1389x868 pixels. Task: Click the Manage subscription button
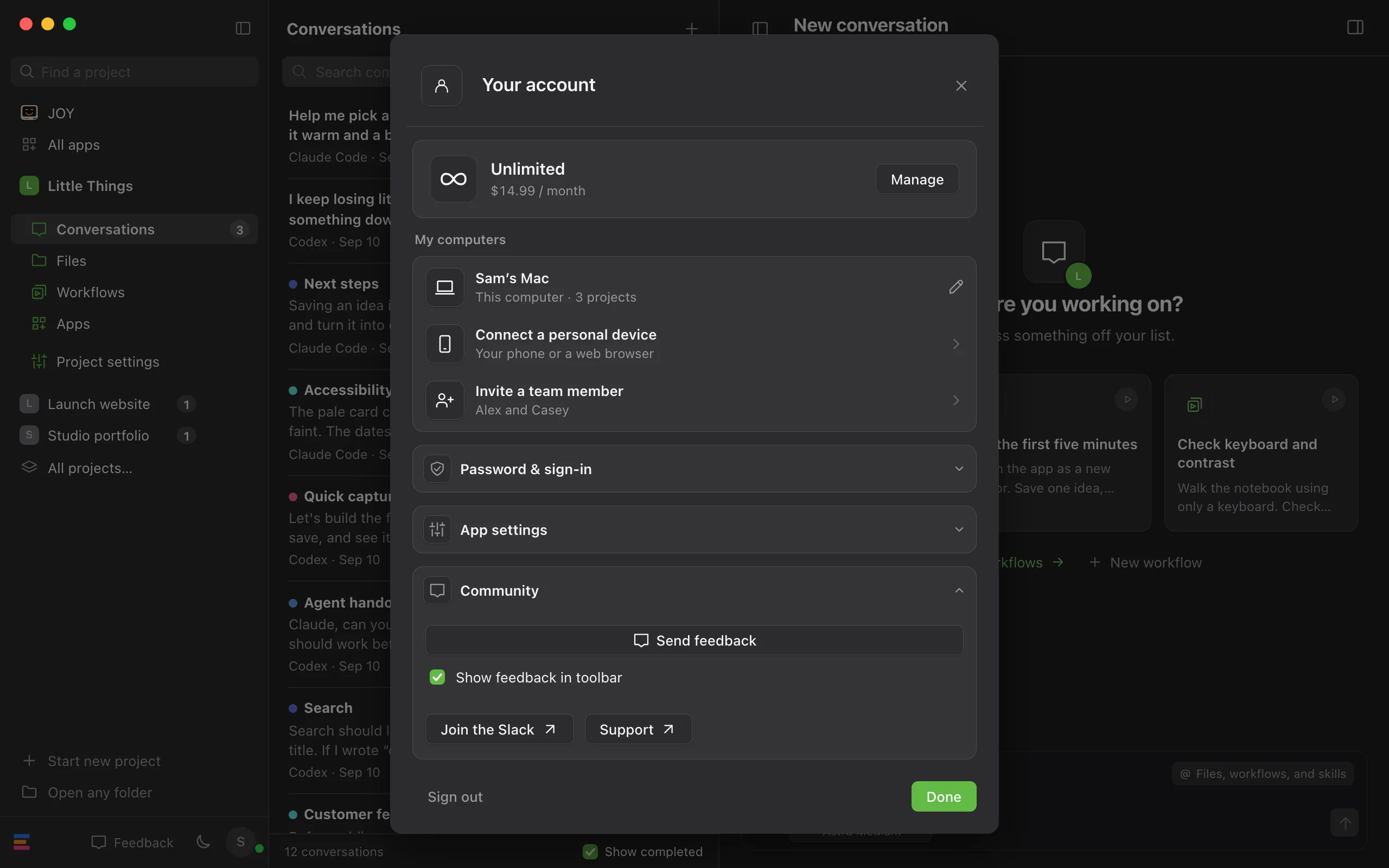pyautogui.click(x=917, y=179)
